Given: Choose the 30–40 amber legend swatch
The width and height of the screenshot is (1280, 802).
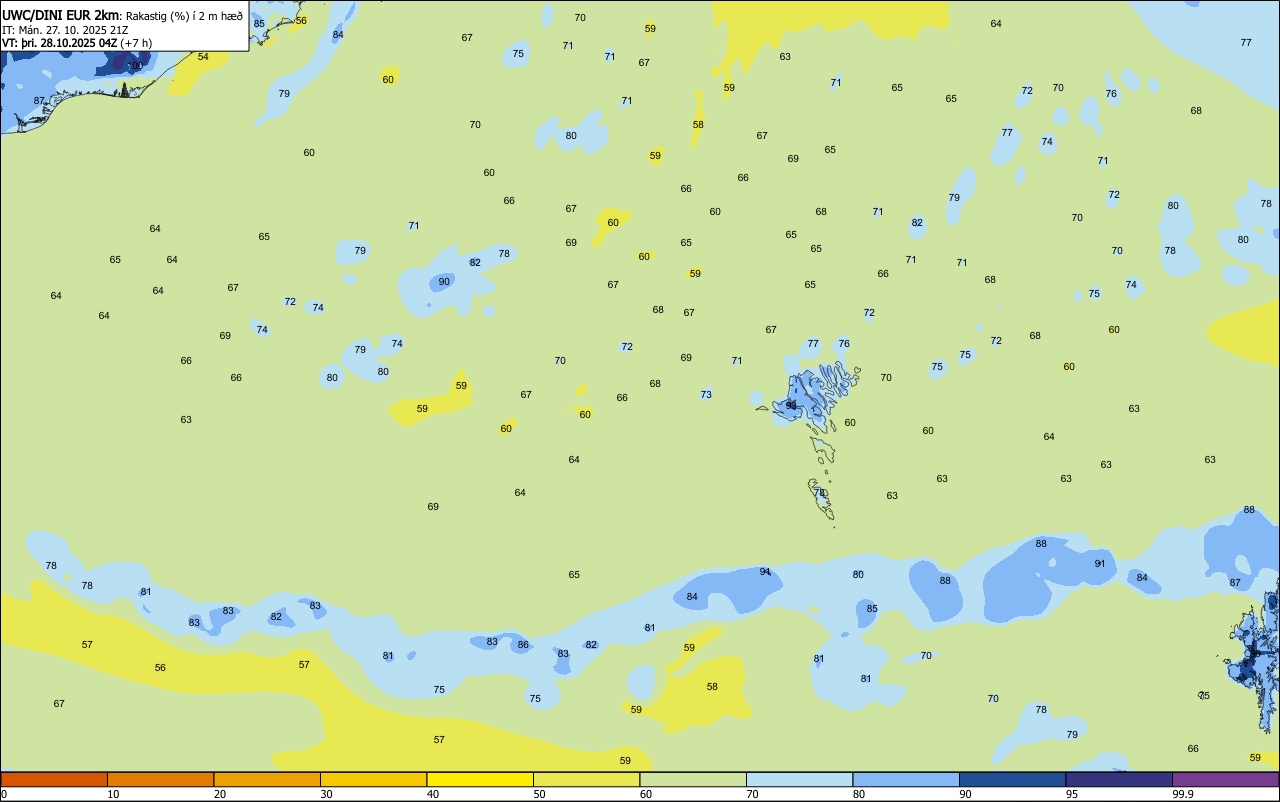Looking at the screenshot, I should (373, 779).
